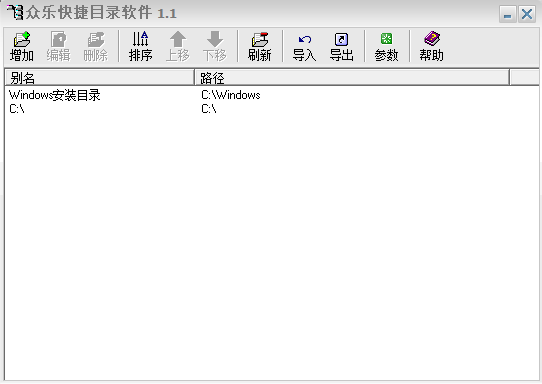Viewport: 542px width, 384px height.
Task: Select the C:\Windows path cell
Action: pos(231,95)
